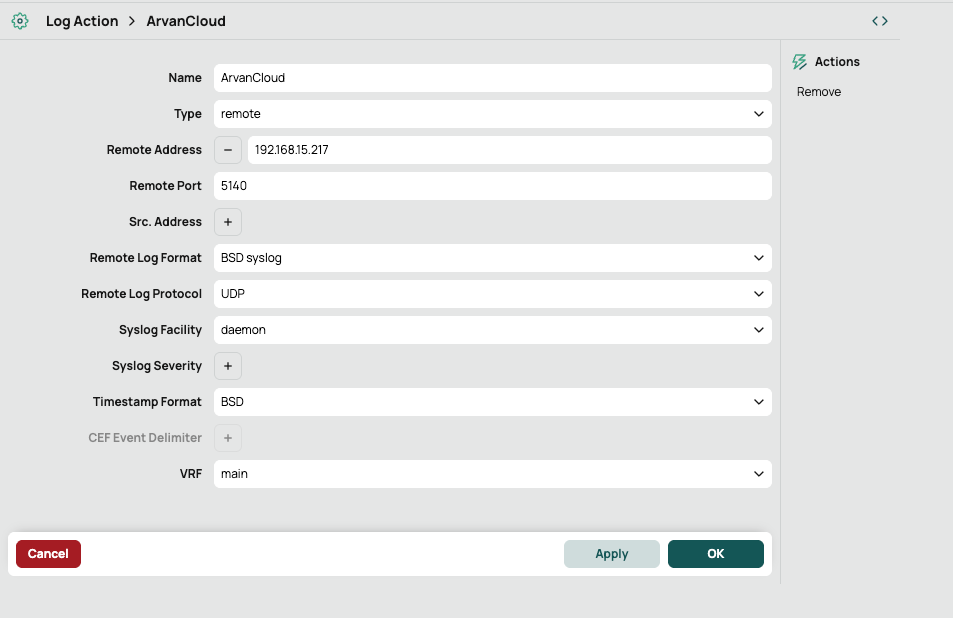Add a Syslog Severity value
The height and width of the screenshot is (618, 953).
[228, 366]
